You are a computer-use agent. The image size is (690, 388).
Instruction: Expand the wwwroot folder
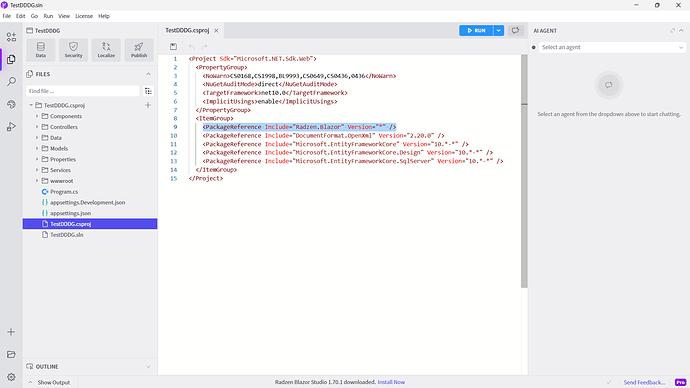37,181
